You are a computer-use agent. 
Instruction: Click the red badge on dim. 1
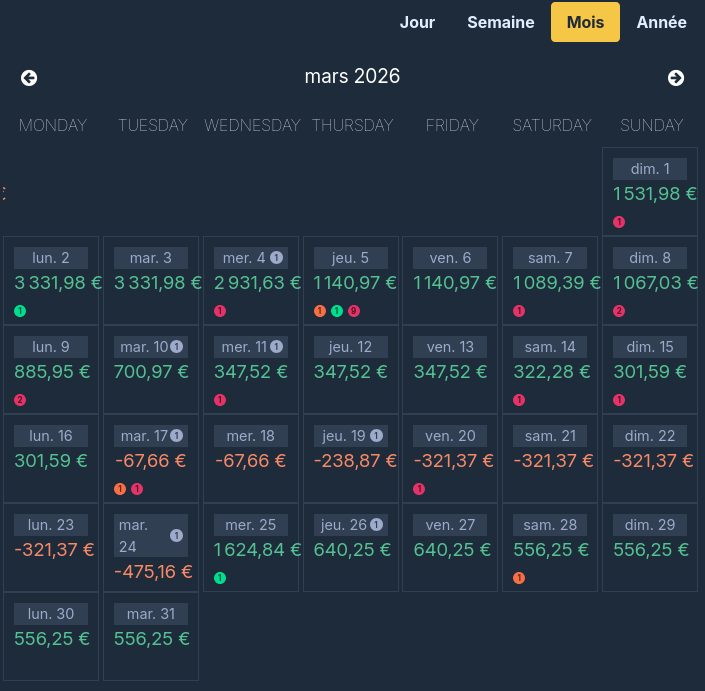coord(619,222)
